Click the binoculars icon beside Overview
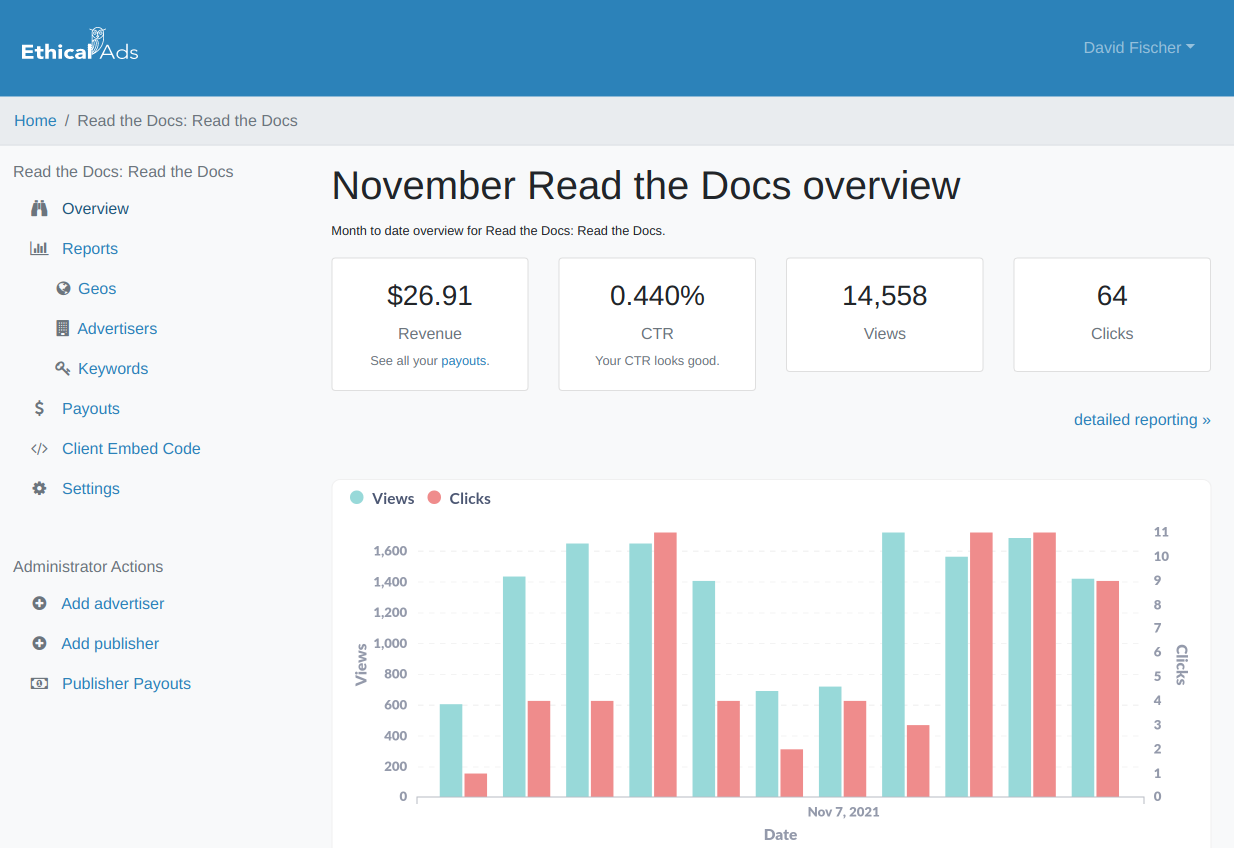The width and height of the screenshot is (1234, 848). (39, 209)
